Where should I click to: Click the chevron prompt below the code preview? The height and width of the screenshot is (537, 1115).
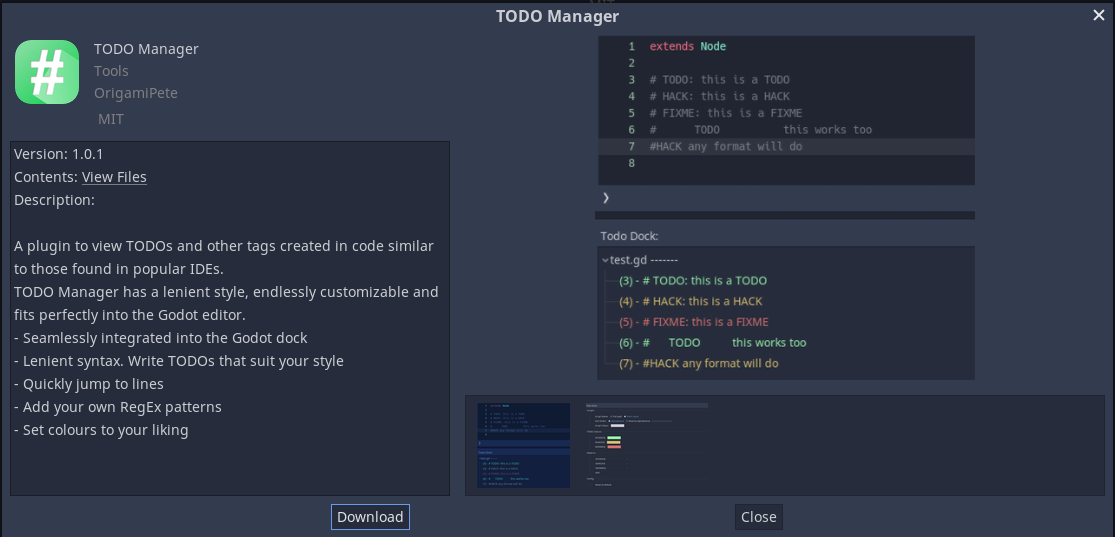coord(606,198)
